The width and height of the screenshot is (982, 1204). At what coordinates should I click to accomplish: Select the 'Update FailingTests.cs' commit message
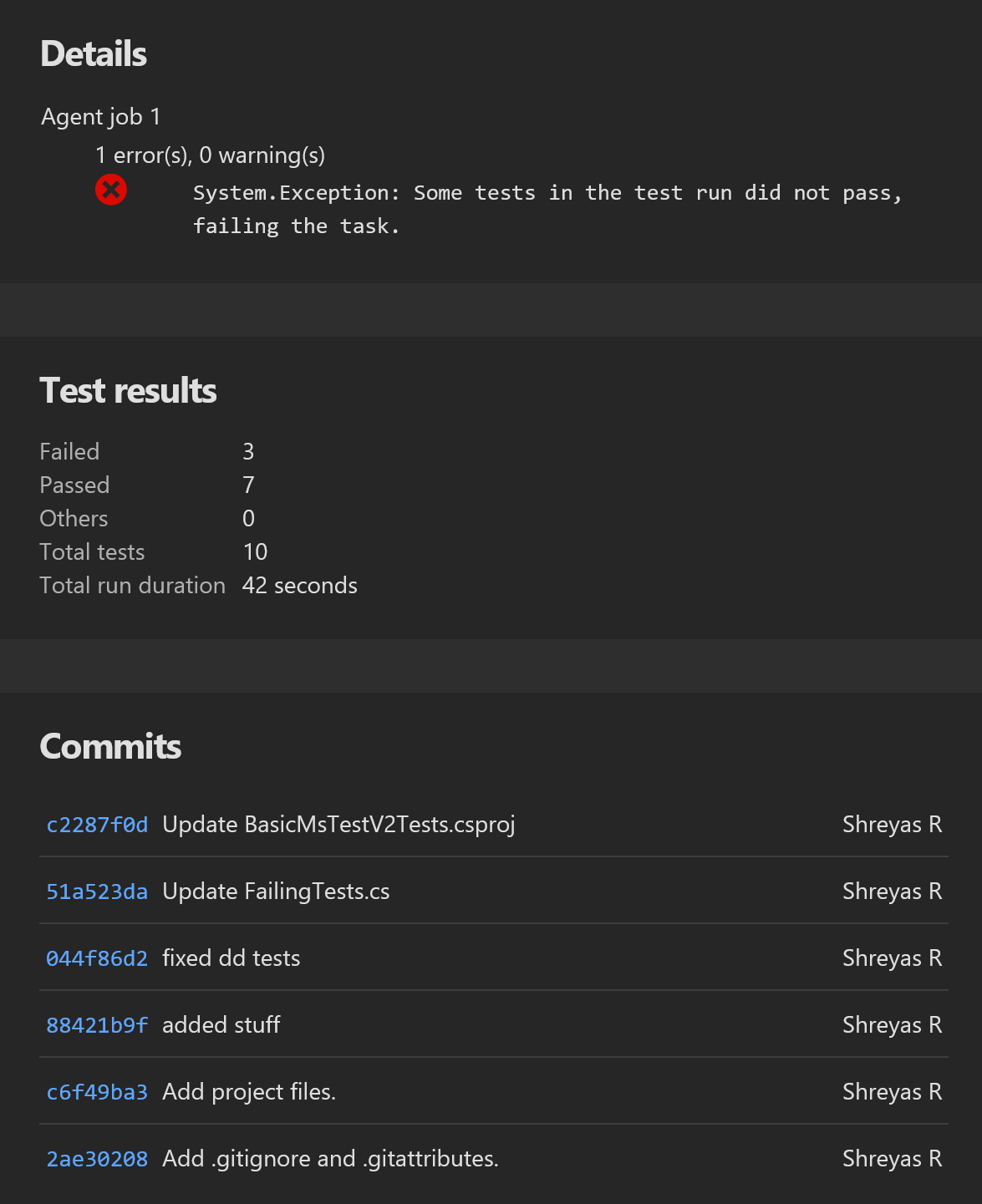click(x=277, y=892)
